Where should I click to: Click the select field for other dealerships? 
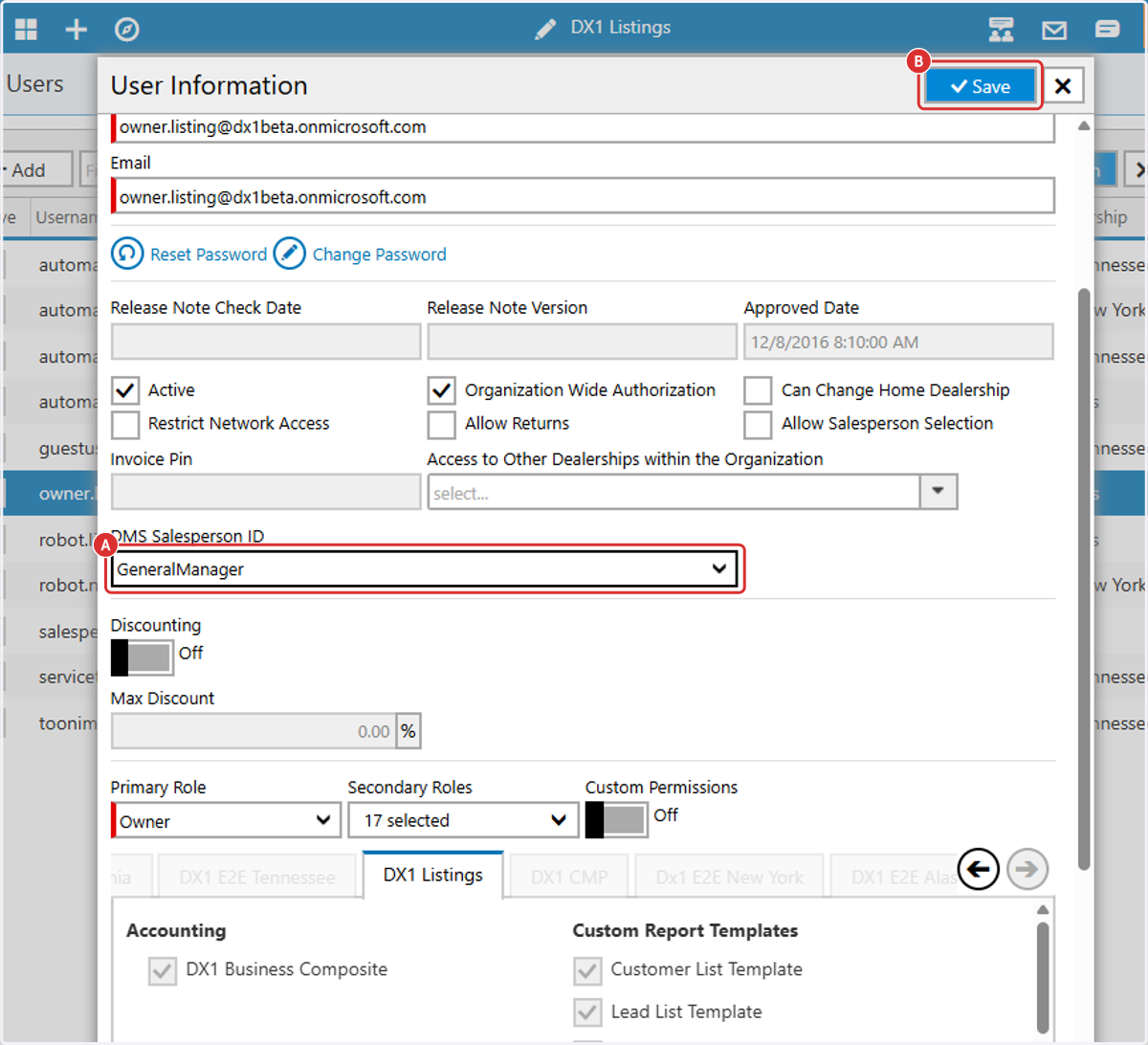point(673,492)
